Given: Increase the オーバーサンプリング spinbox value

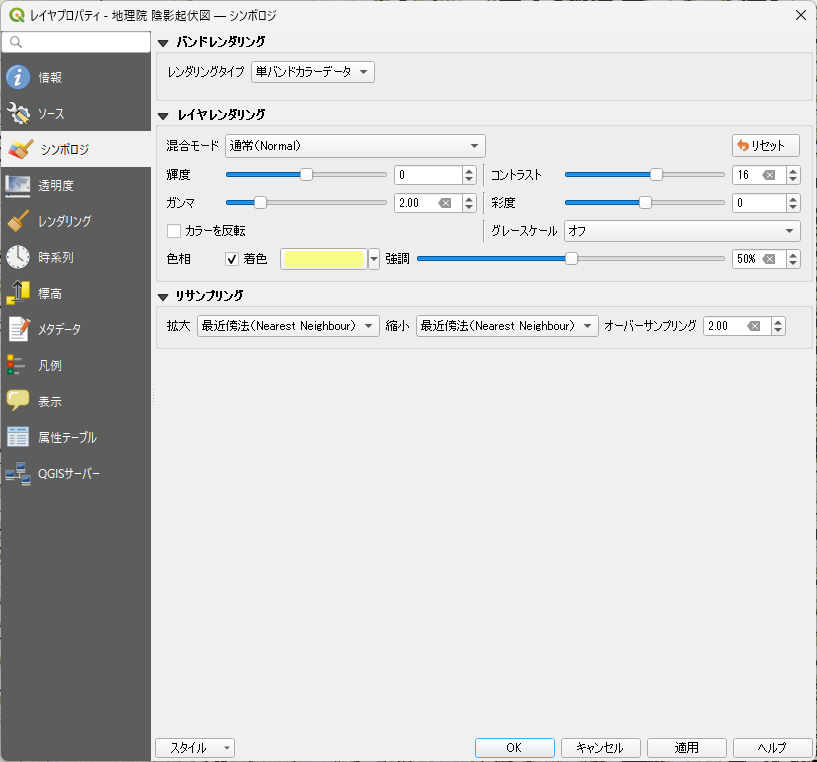Looking at the screenshot, I should tap(778, 322).
